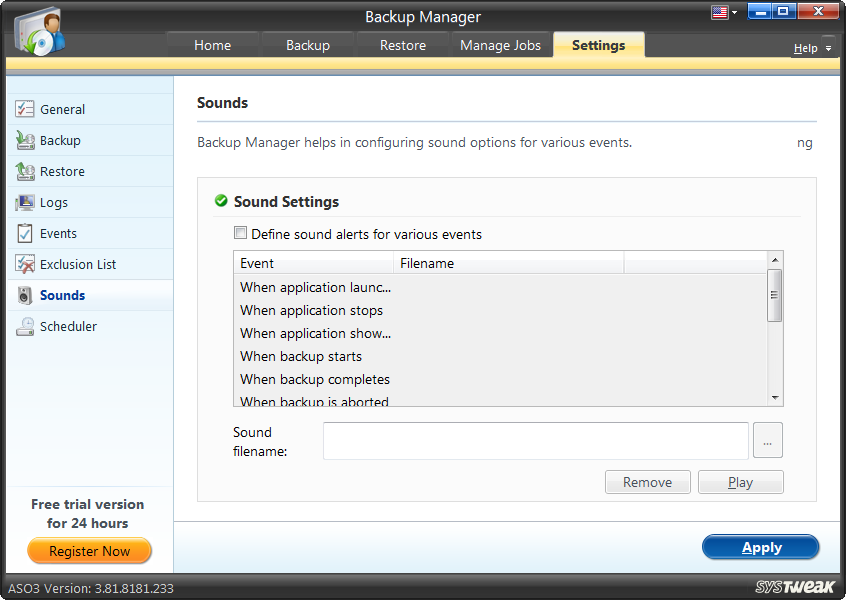The image size is (846, 600).
Task: Select the Restore tab at the top
Action: pos(403,45)
